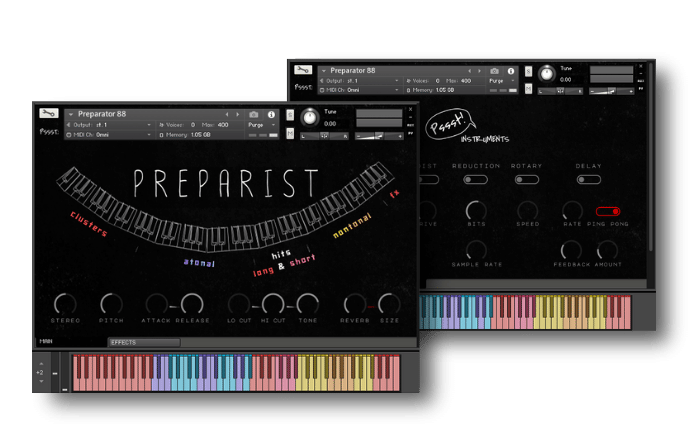
Task: Click the SAMPLE RATE knob
Action: 476,250
